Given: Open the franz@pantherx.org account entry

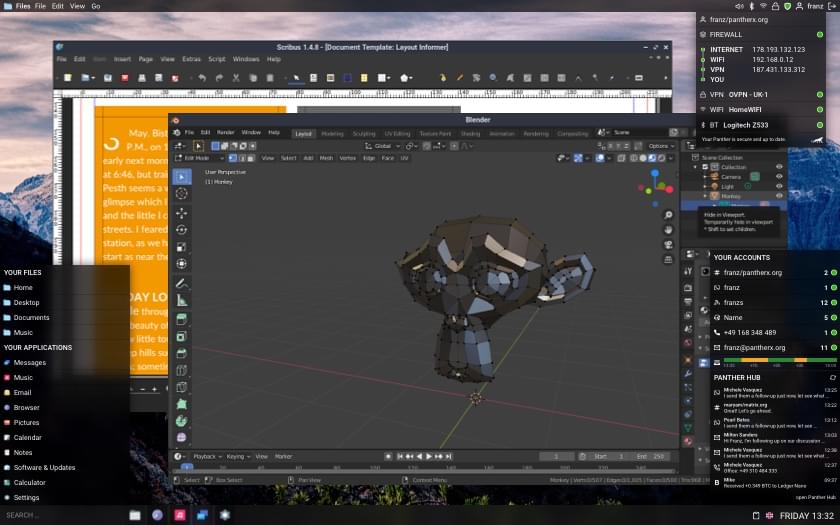Looking at the screenshot, I should (x=775, y=347).
